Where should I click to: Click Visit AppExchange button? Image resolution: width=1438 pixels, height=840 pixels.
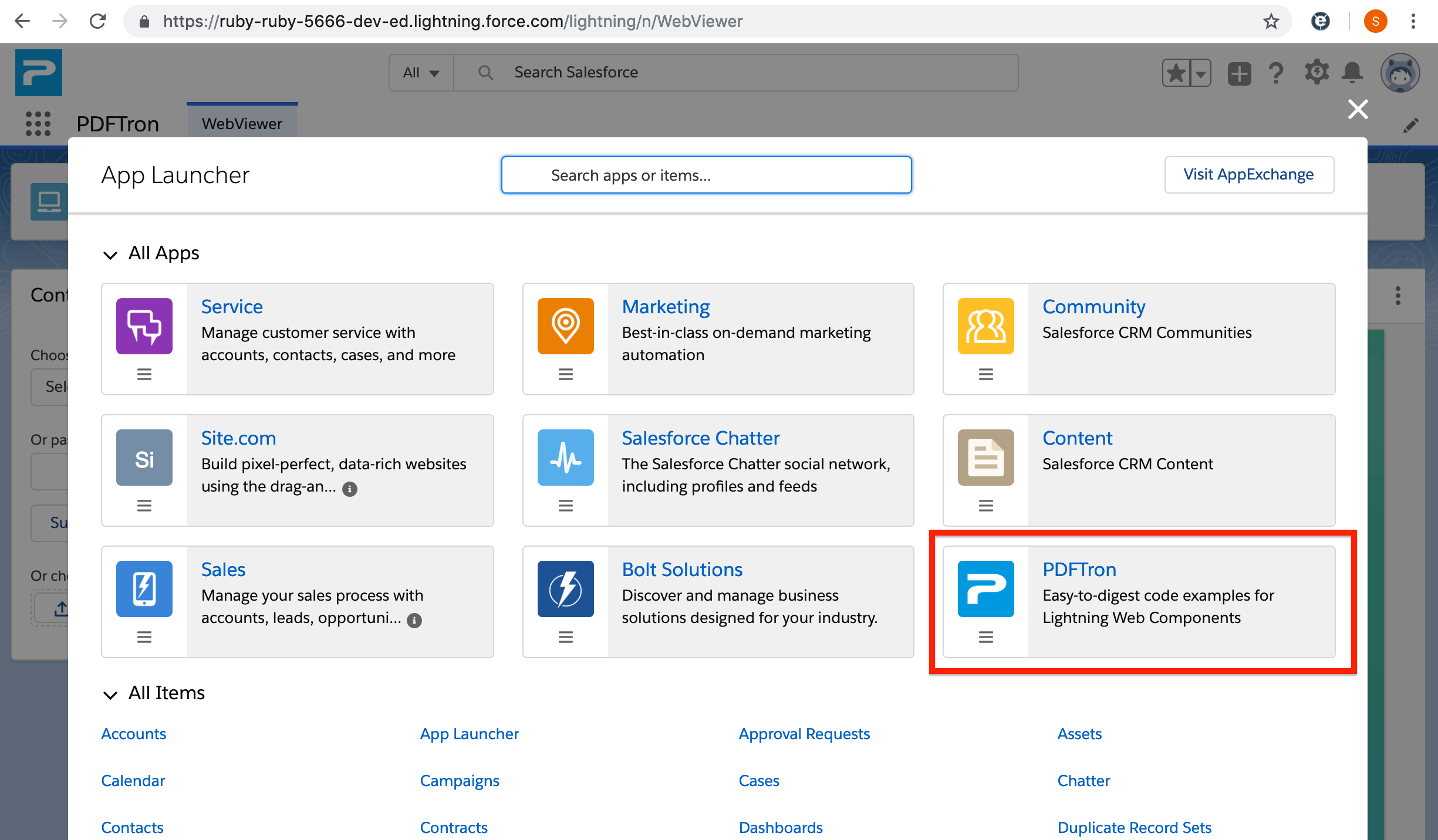(1249, 174)
